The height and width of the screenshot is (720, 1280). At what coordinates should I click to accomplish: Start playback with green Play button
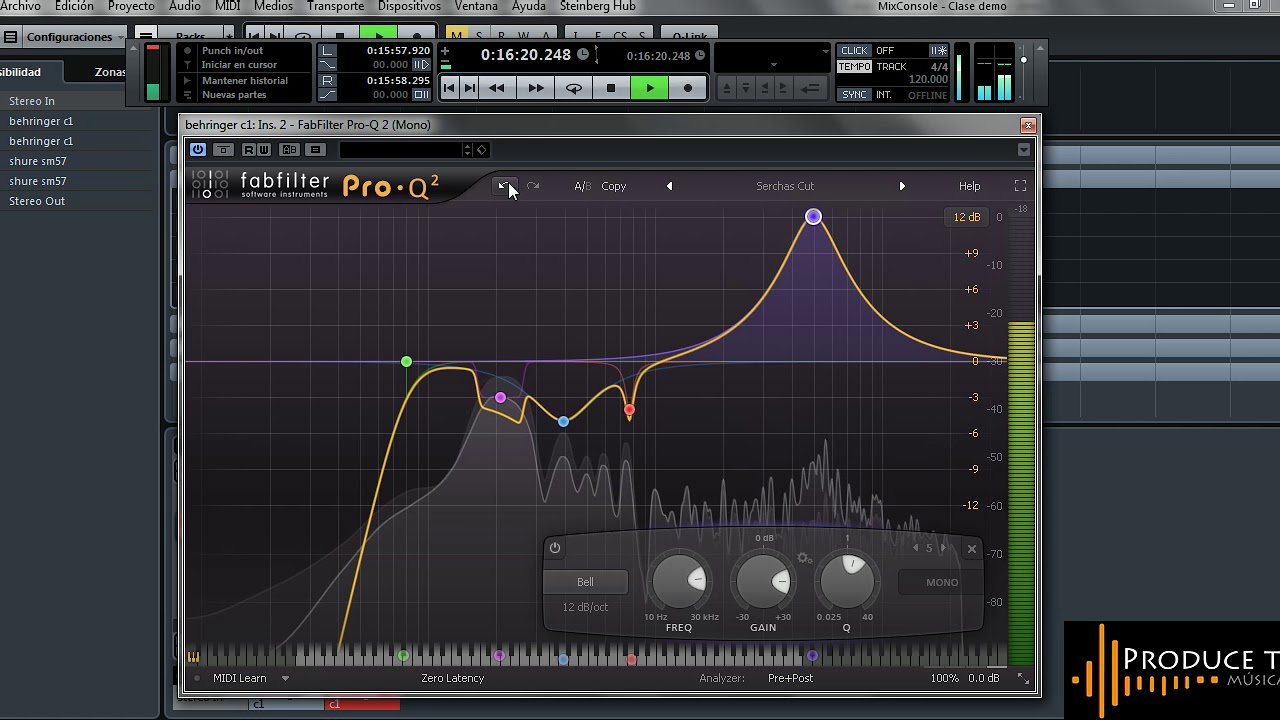[x=650, y=88]
